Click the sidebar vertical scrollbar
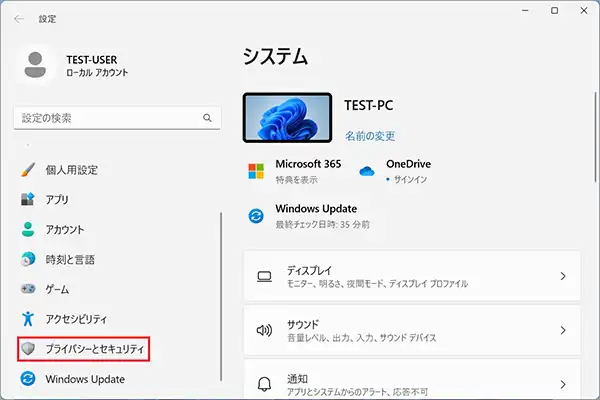 click(221, 296)
